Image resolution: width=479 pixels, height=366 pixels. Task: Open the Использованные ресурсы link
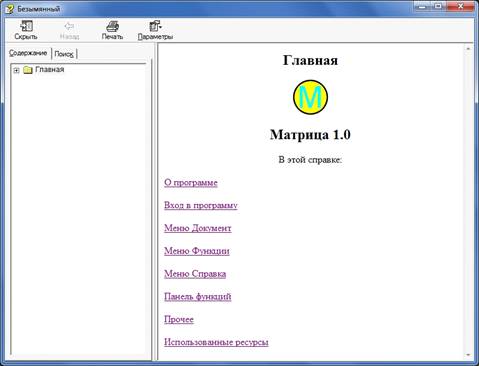[x=216, y=342]
